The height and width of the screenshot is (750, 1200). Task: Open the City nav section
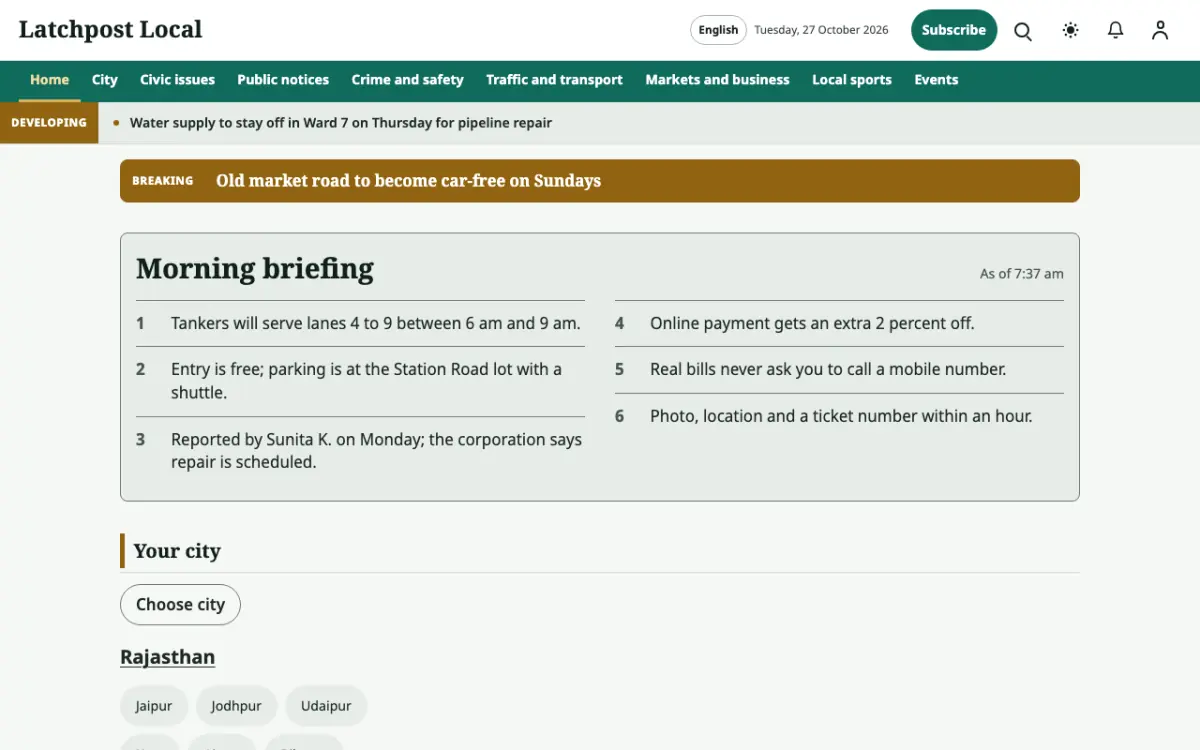coord(105,80)
